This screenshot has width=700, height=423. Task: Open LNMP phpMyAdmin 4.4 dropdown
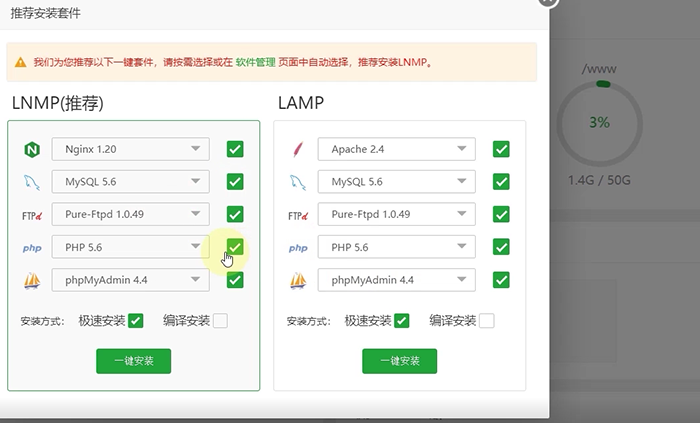[x=130, y=280]
